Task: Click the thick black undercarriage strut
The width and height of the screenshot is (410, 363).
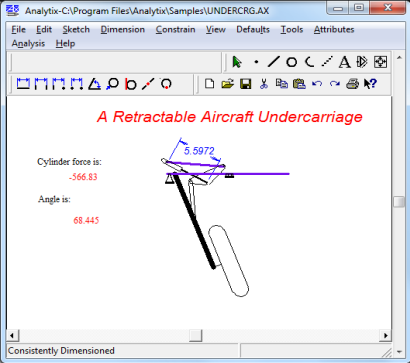Action: click(x=194, y=222)
